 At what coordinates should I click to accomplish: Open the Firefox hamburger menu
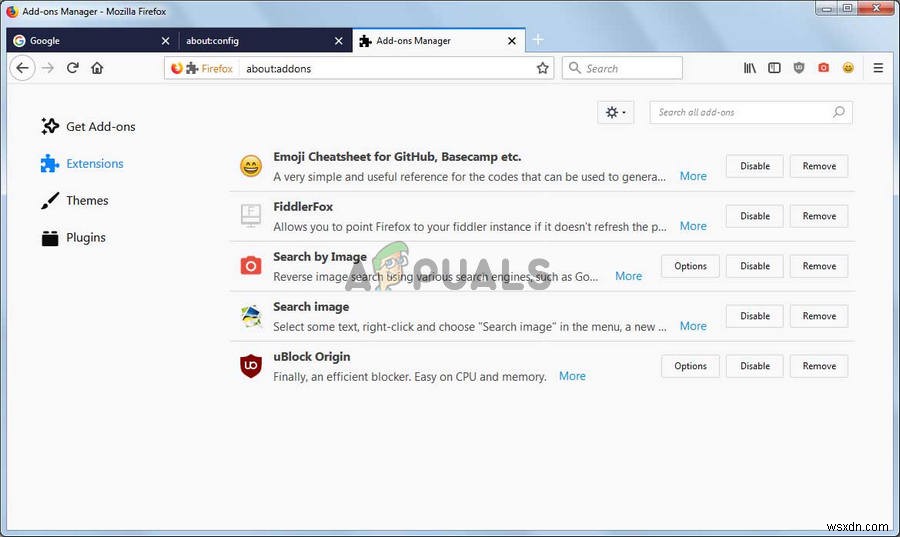(x=878, y=68)
